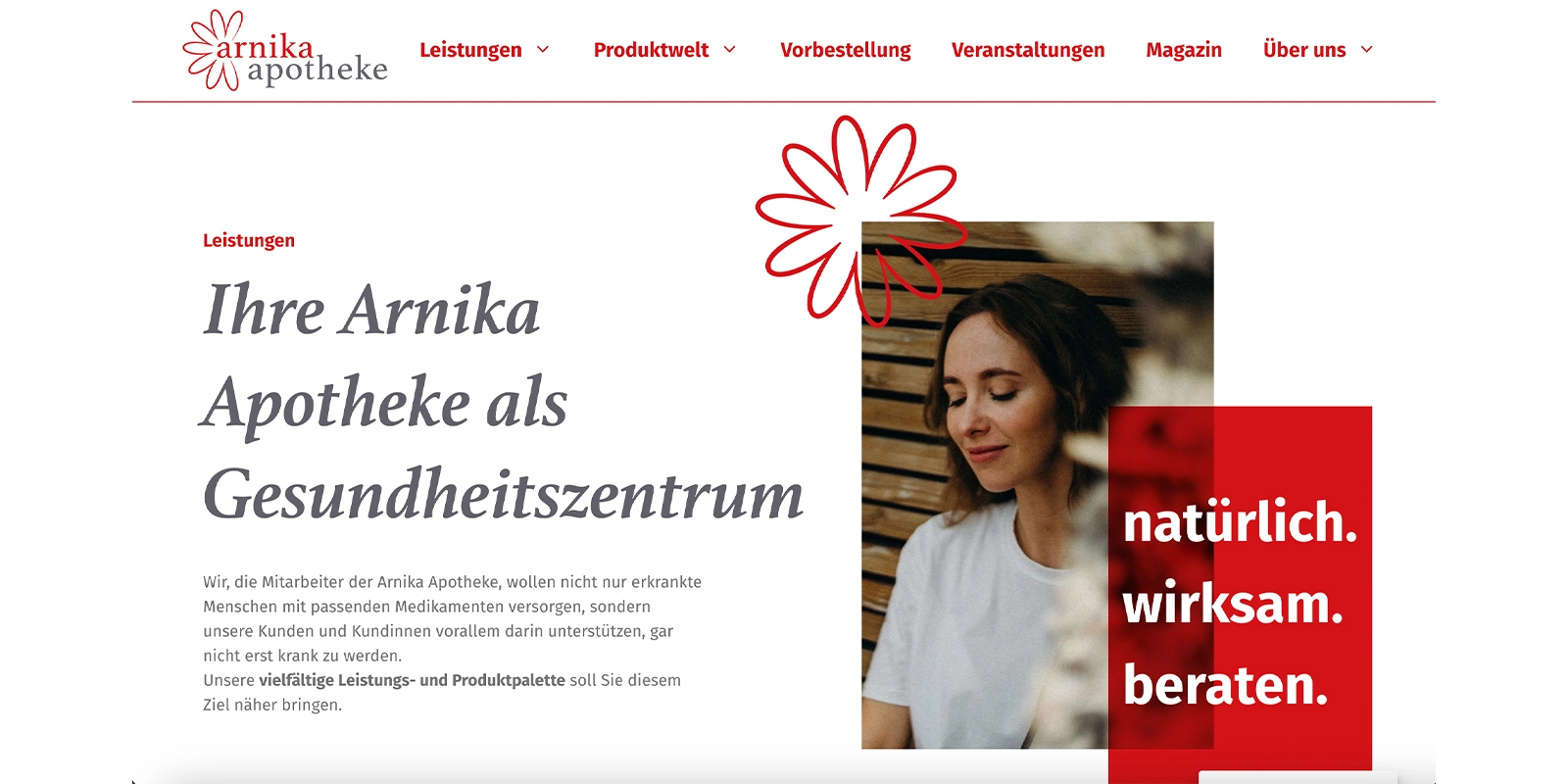Visit the Magazin section
1568x784 pixels.
pos(1184,50)
